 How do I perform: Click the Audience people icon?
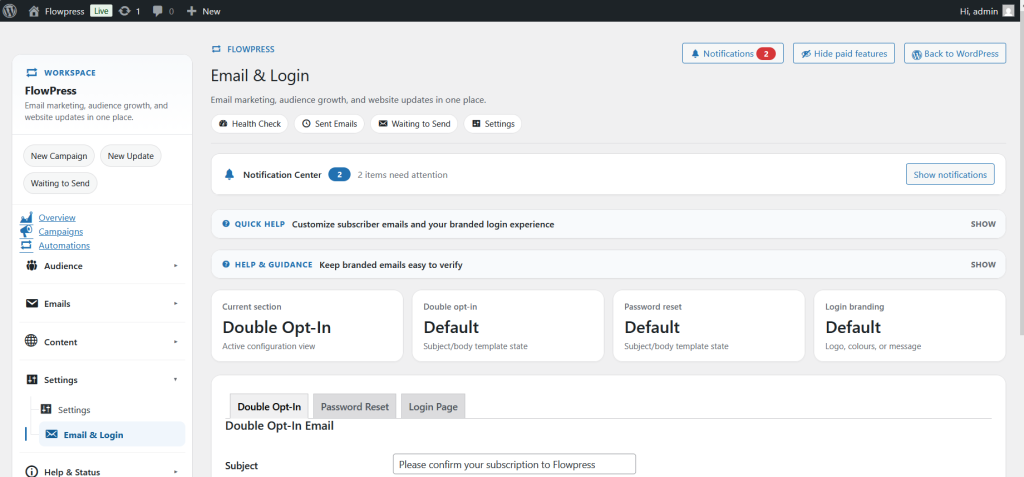[31, 265]
